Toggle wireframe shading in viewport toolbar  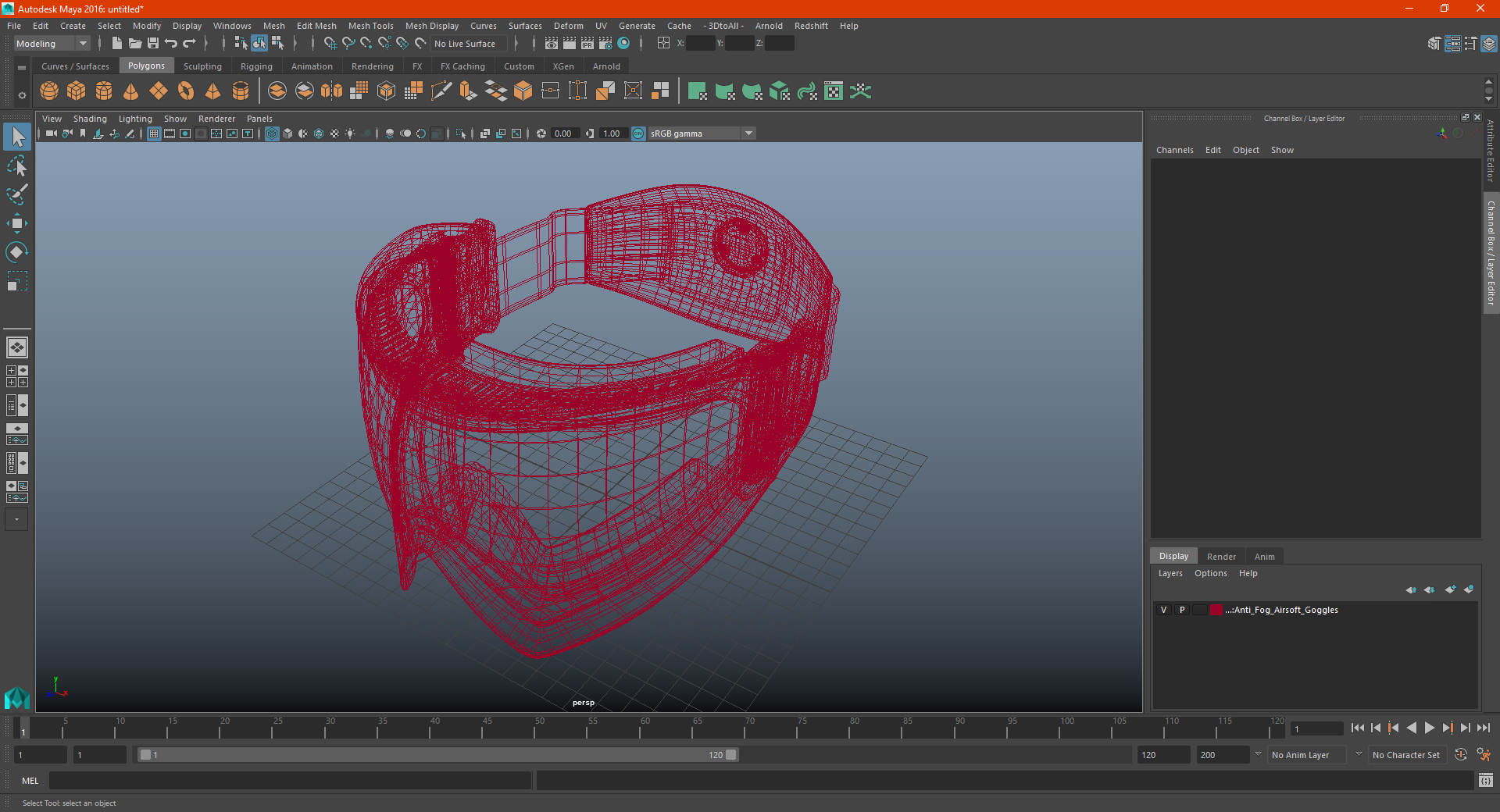(272, 134)
